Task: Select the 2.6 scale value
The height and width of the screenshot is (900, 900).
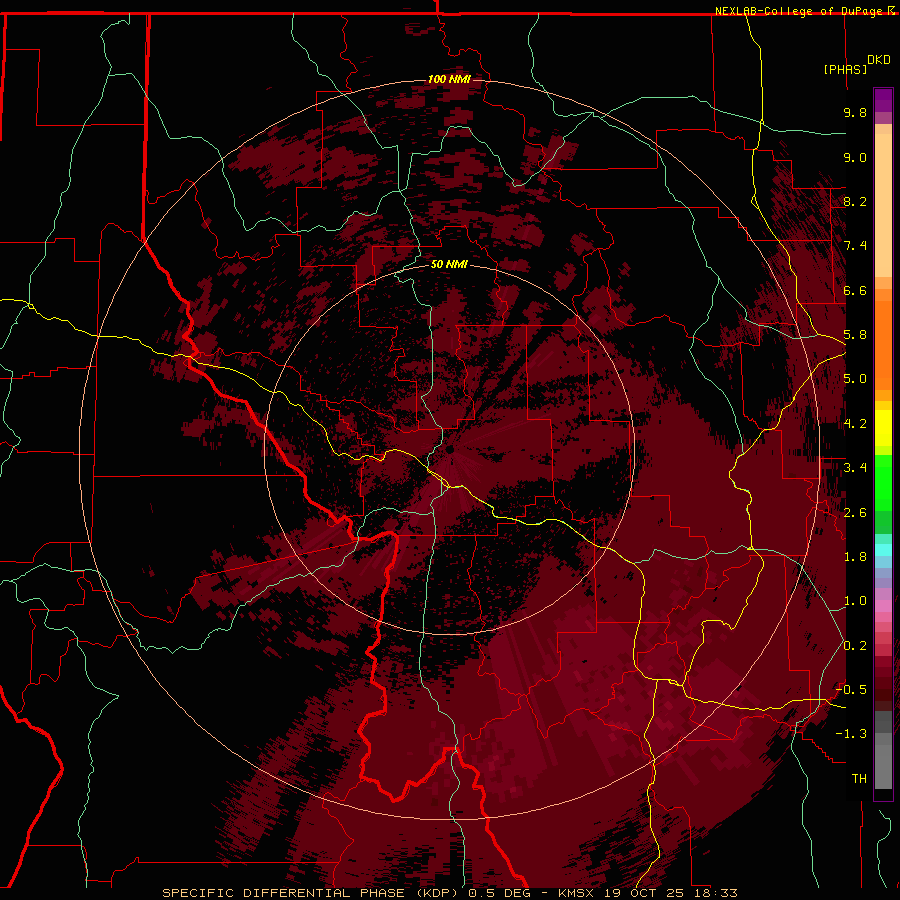Action: (x=855, y=513)
